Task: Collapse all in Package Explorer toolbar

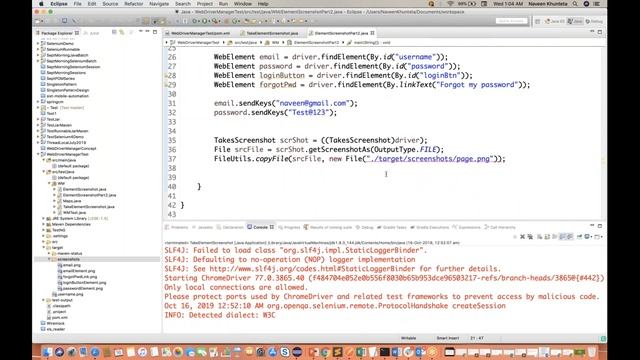Action: pyautogui.click(x=114, y=32)
